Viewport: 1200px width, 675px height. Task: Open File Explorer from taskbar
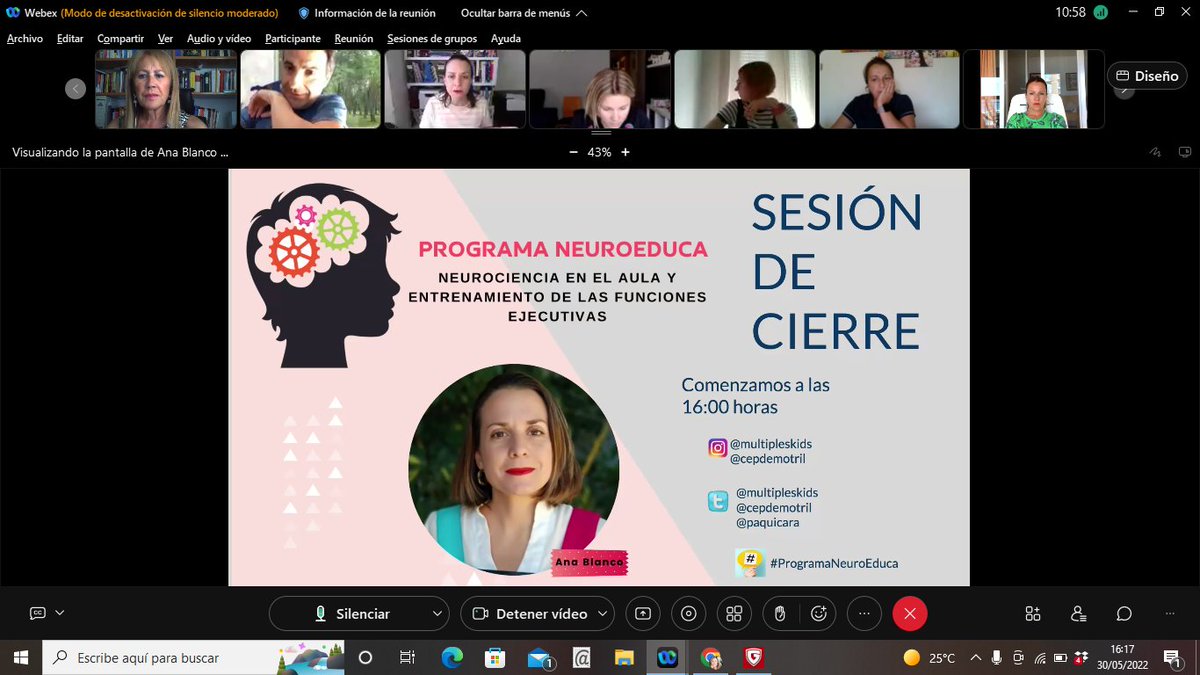click(x=624, y=657)
